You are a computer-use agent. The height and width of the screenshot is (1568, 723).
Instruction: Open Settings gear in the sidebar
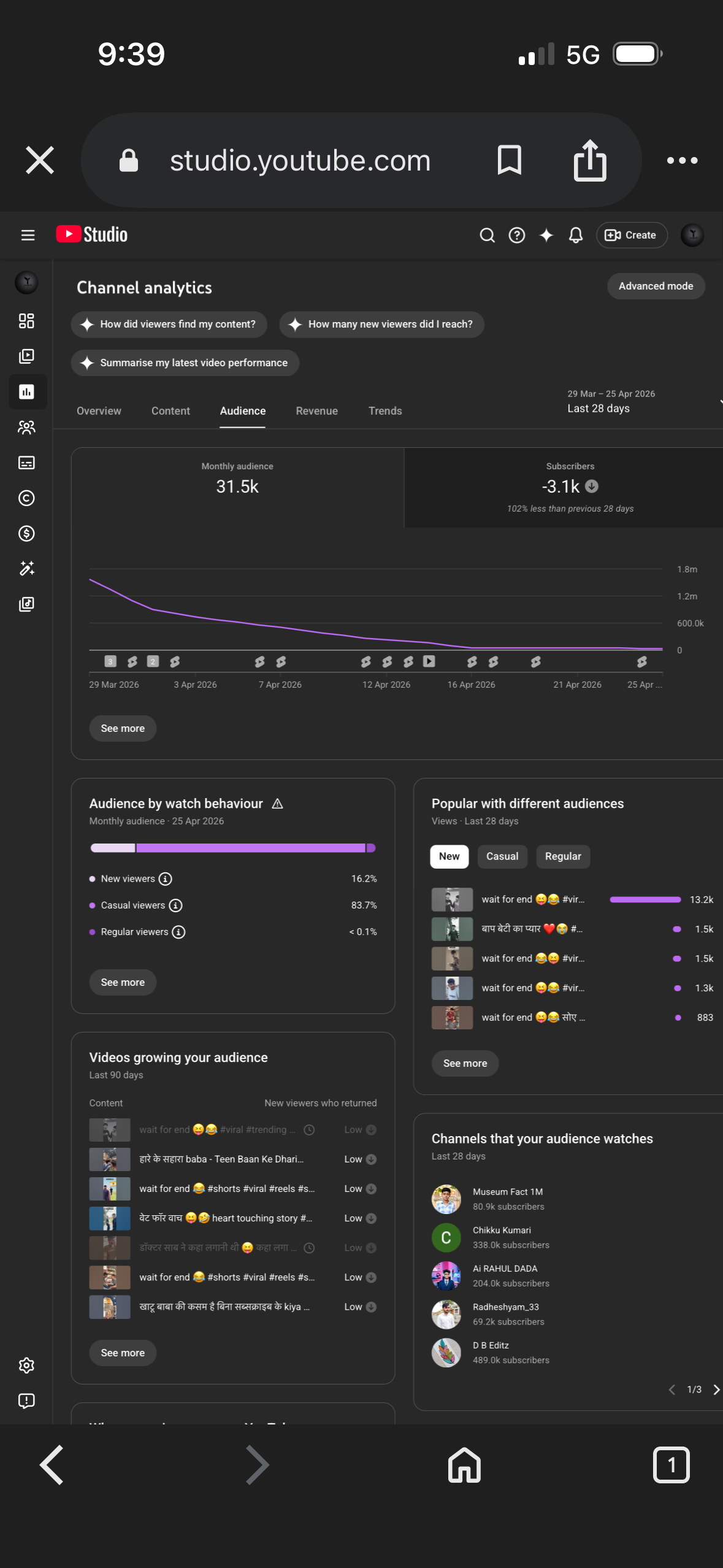(x=26, y=1365)
